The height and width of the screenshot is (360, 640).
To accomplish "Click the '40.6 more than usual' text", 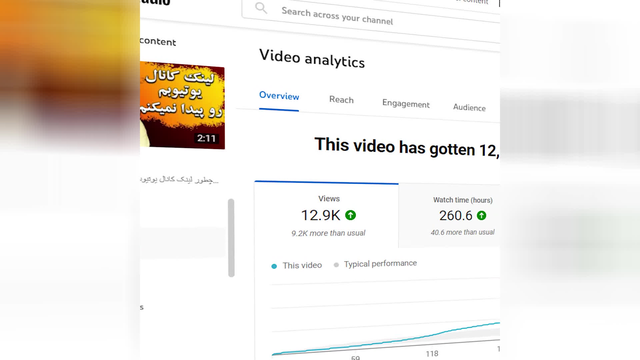I will pyautogui.click(x=462, y=232).
